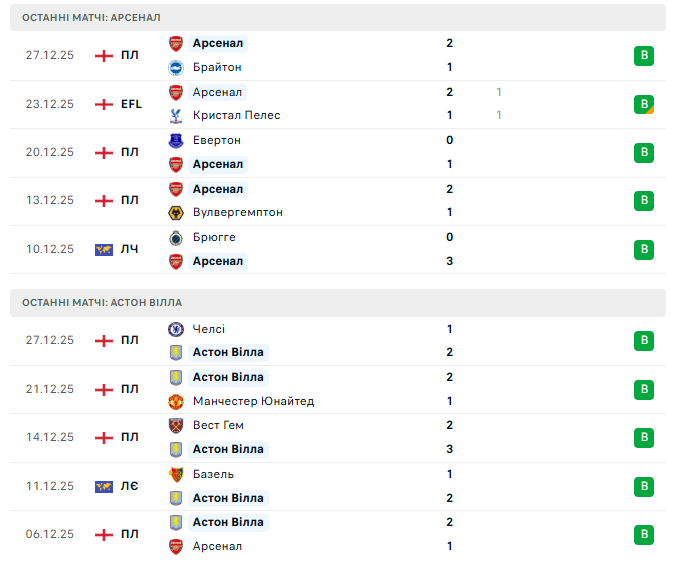Screen dimensions: 674x562
Task: Click England flag beside EFL match
Action: pos(103,104)
